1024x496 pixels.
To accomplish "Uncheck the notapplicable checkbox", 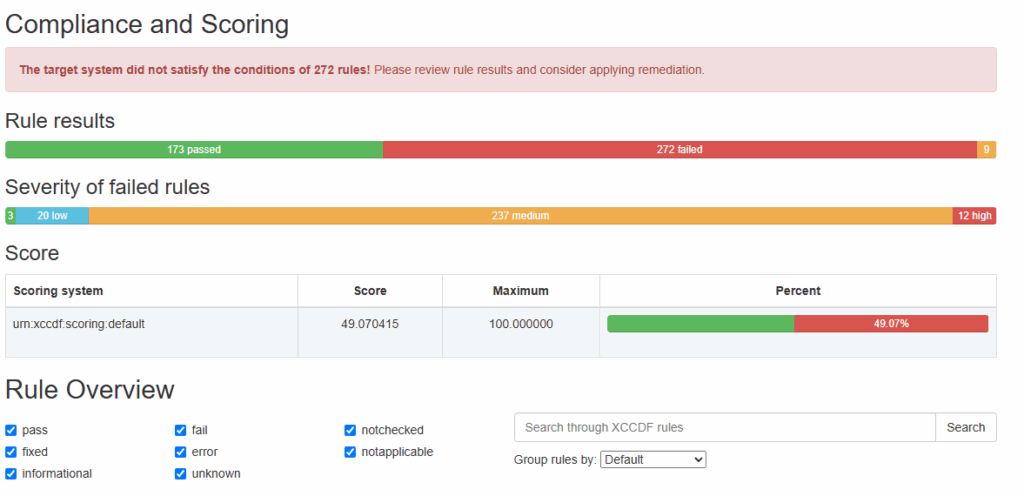I will tap(350, 452).
